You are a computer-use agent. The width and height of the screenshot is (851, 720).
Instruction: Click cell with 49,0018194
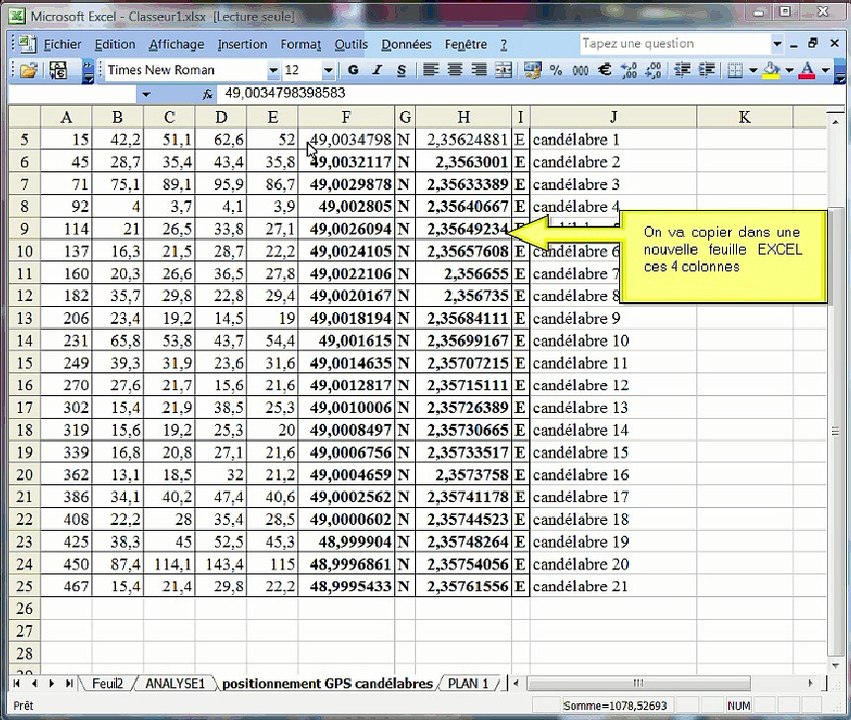tap(346, 318)
